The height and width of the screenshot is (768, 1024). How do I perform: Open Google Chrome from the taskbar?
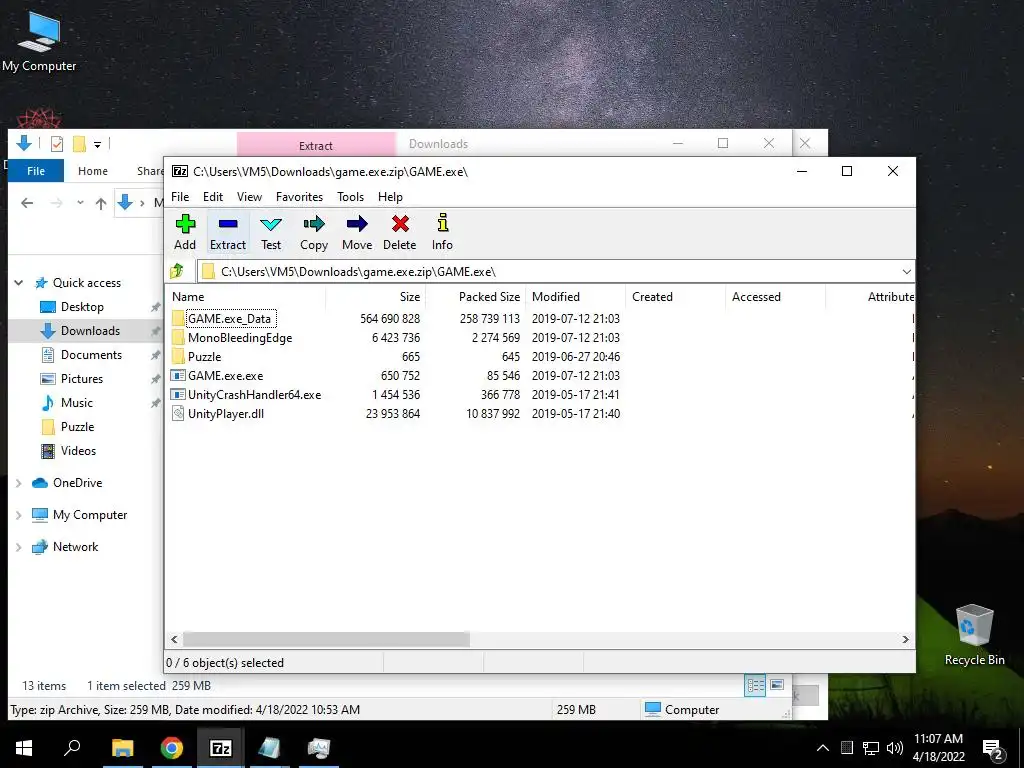click(172, 748)
